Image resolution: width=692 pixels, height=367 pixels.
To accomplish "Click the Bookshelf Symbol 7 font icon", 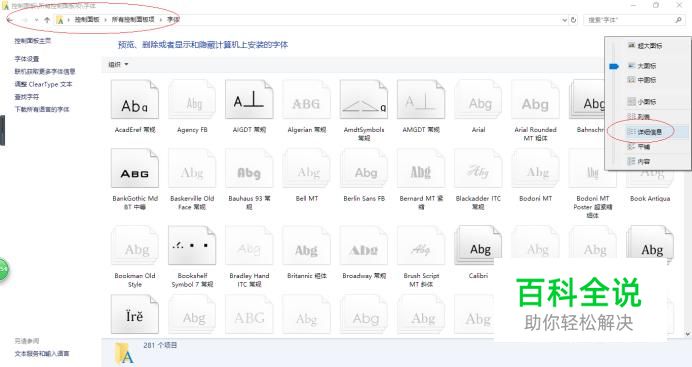I will 192,246.
